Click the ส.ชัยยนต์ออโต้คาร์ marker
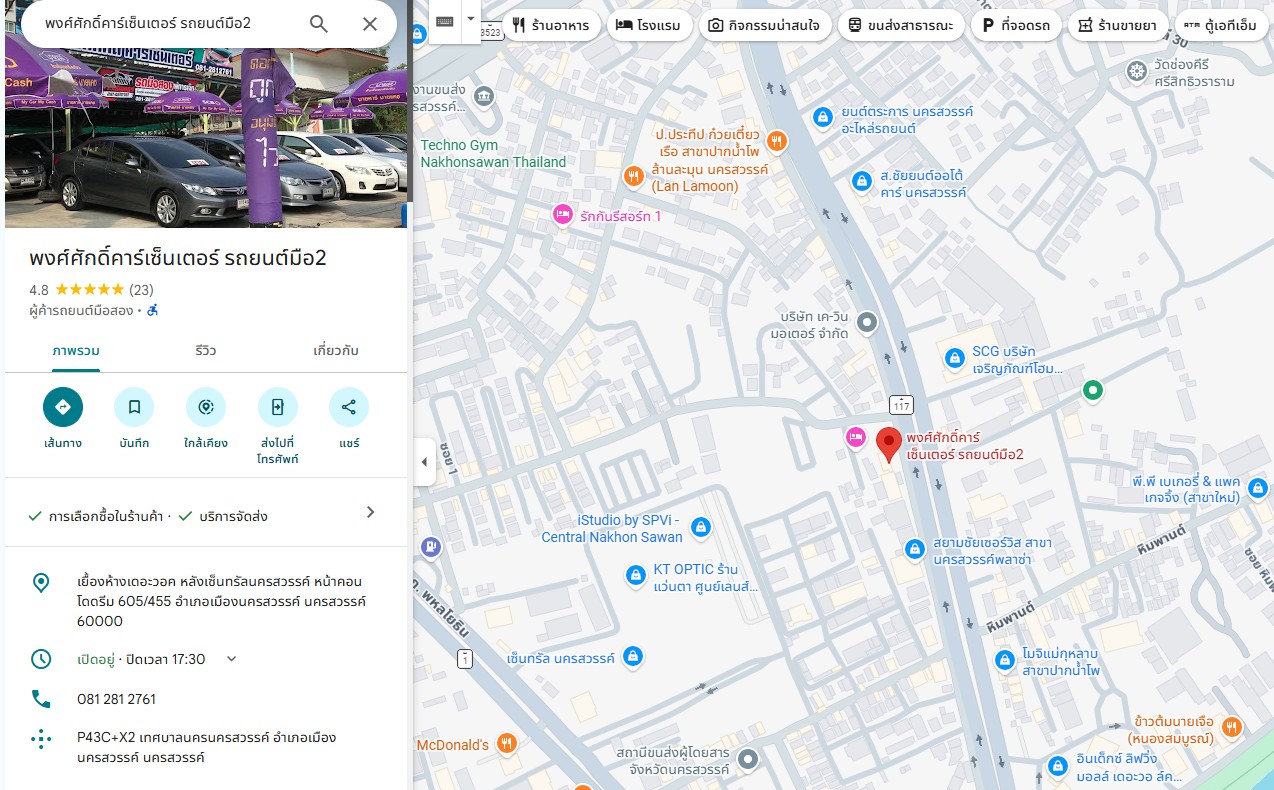Image resolution: width=1274 pixels, height=790 pixels. [x=861, y=181]
